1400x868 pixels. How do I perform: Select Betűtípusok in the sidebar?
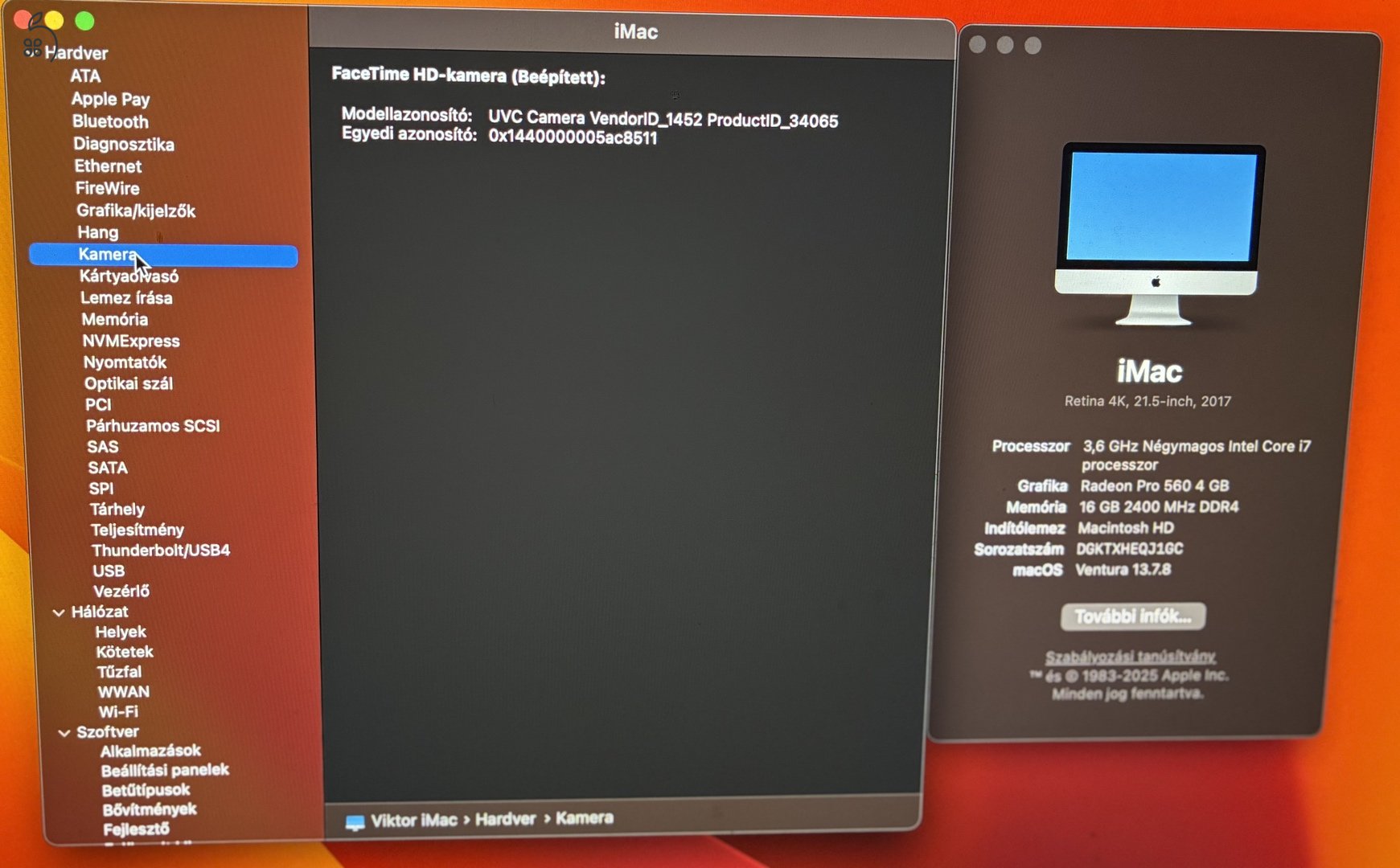(146, 790)
